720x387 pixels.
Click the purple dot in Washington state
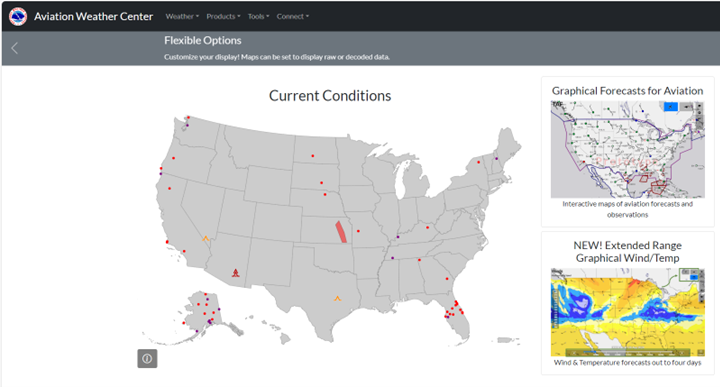(187, 125)
